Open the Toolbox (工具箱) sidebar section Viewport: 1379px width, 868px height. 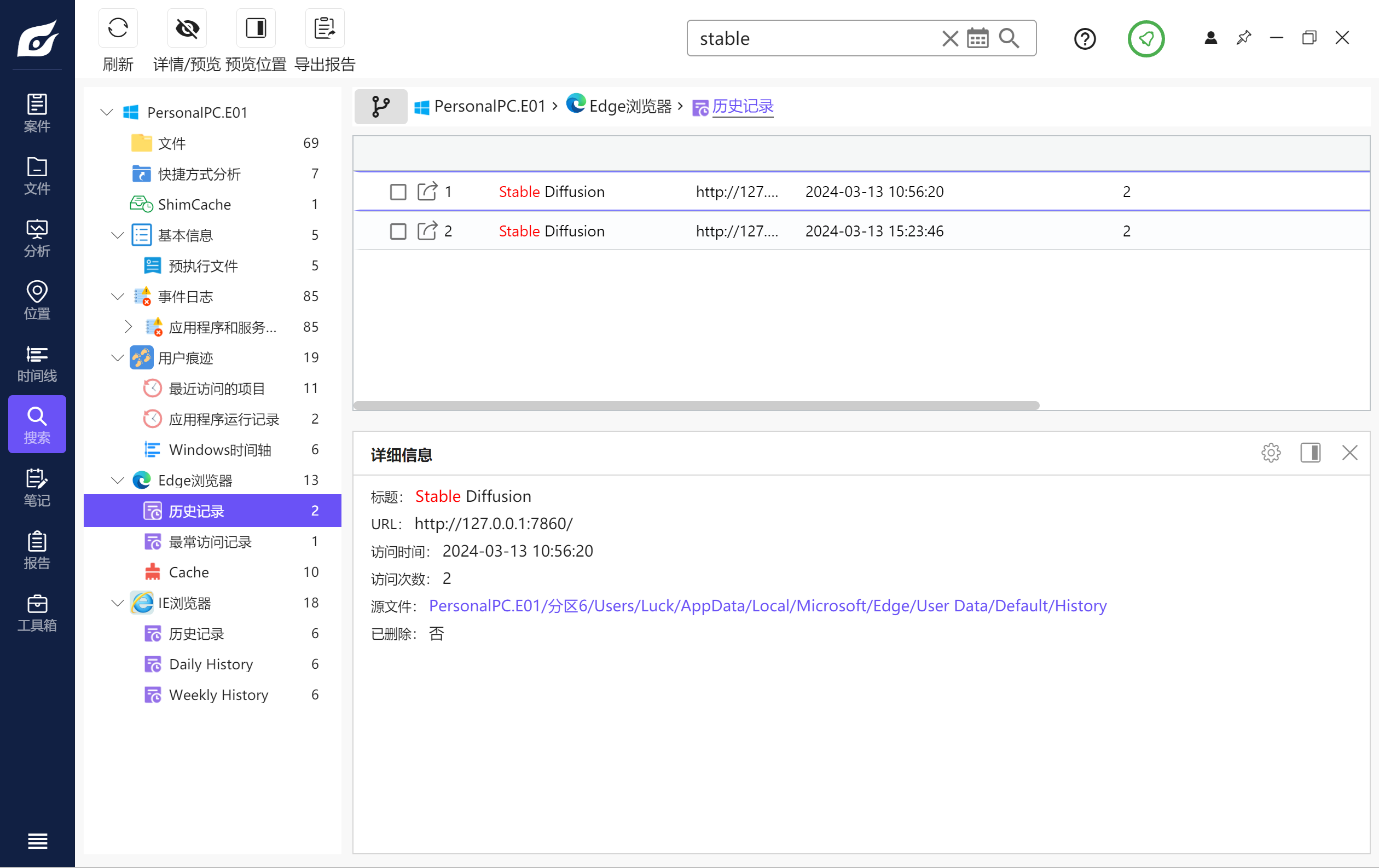tap(37, 612)
